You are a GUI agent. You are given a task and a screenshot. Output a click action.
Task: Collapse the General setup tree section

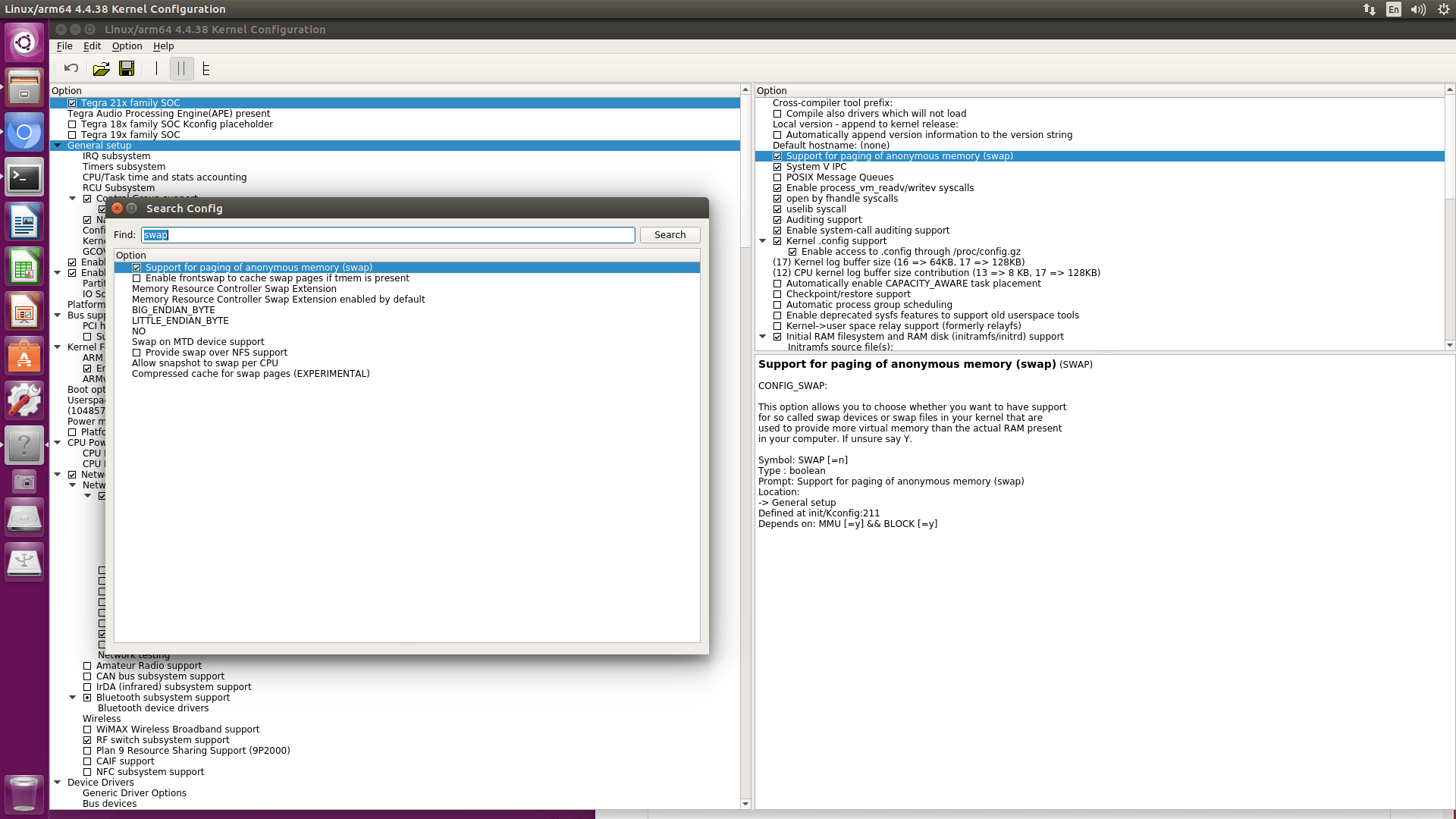[x=58, y=146]
